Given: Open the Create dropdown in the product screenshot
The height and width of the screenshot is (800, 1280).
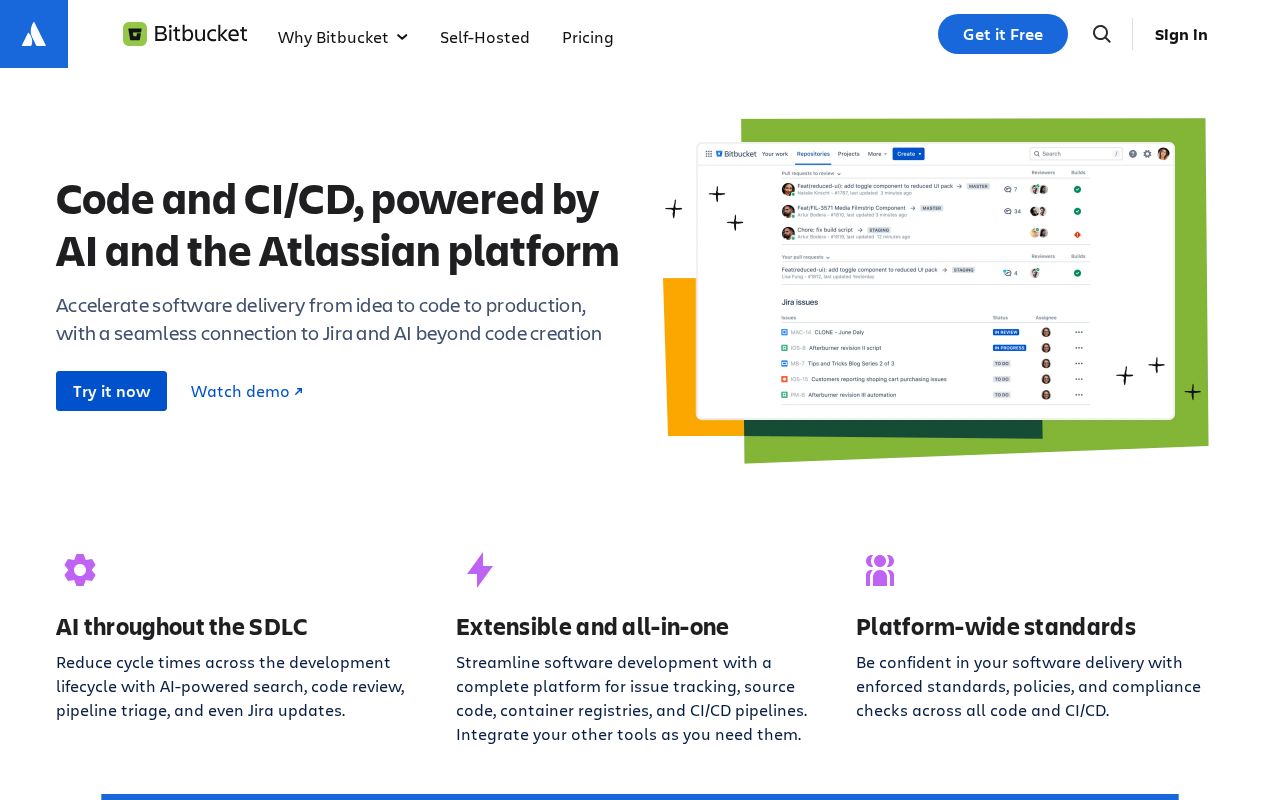Looking at the screenshot, I should point(907,153).
